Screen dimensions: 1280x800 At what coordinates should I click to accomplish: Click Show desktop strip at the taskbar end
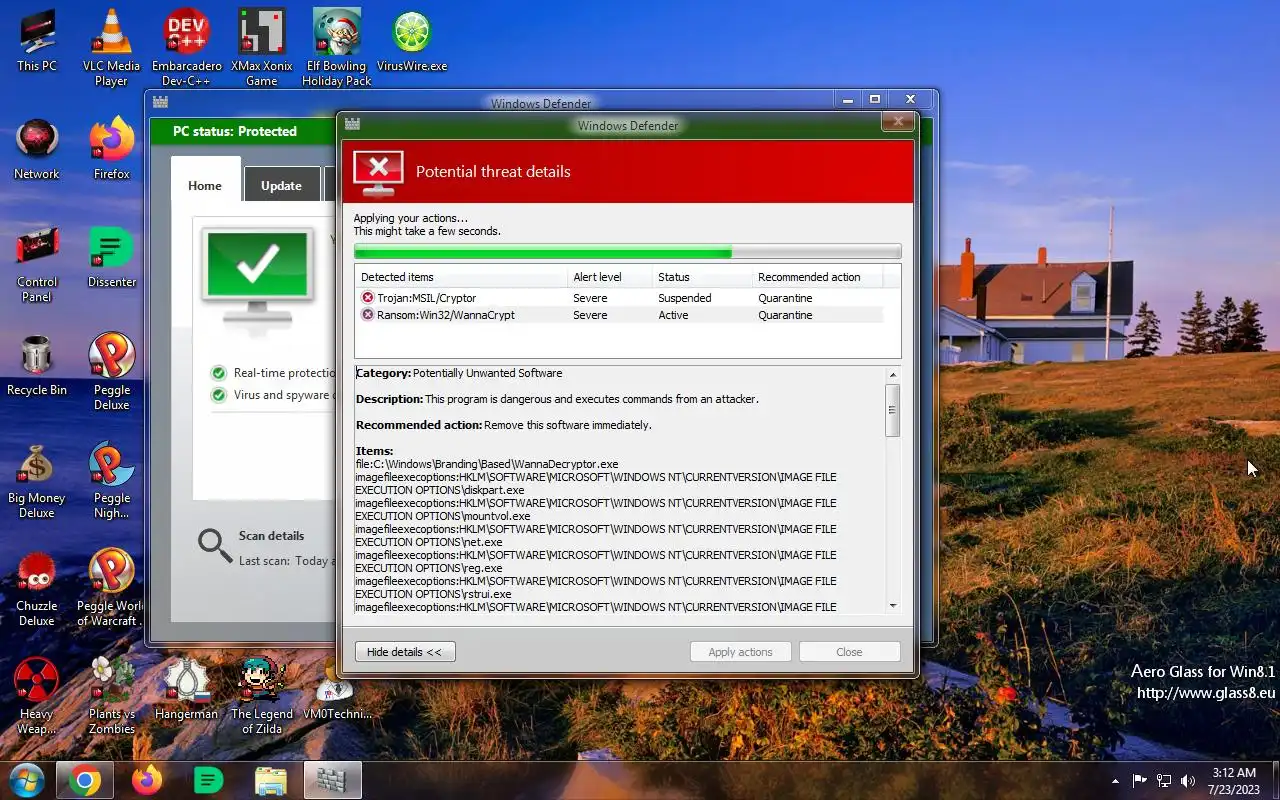(1275, 780)
